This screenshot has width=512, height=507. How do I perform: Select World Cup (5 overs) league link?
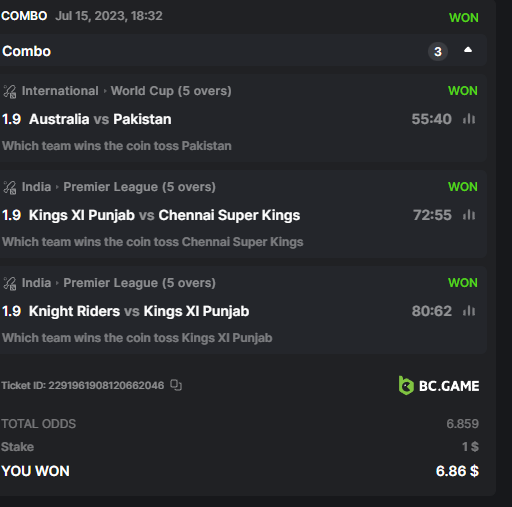click(x=171, y=91)
